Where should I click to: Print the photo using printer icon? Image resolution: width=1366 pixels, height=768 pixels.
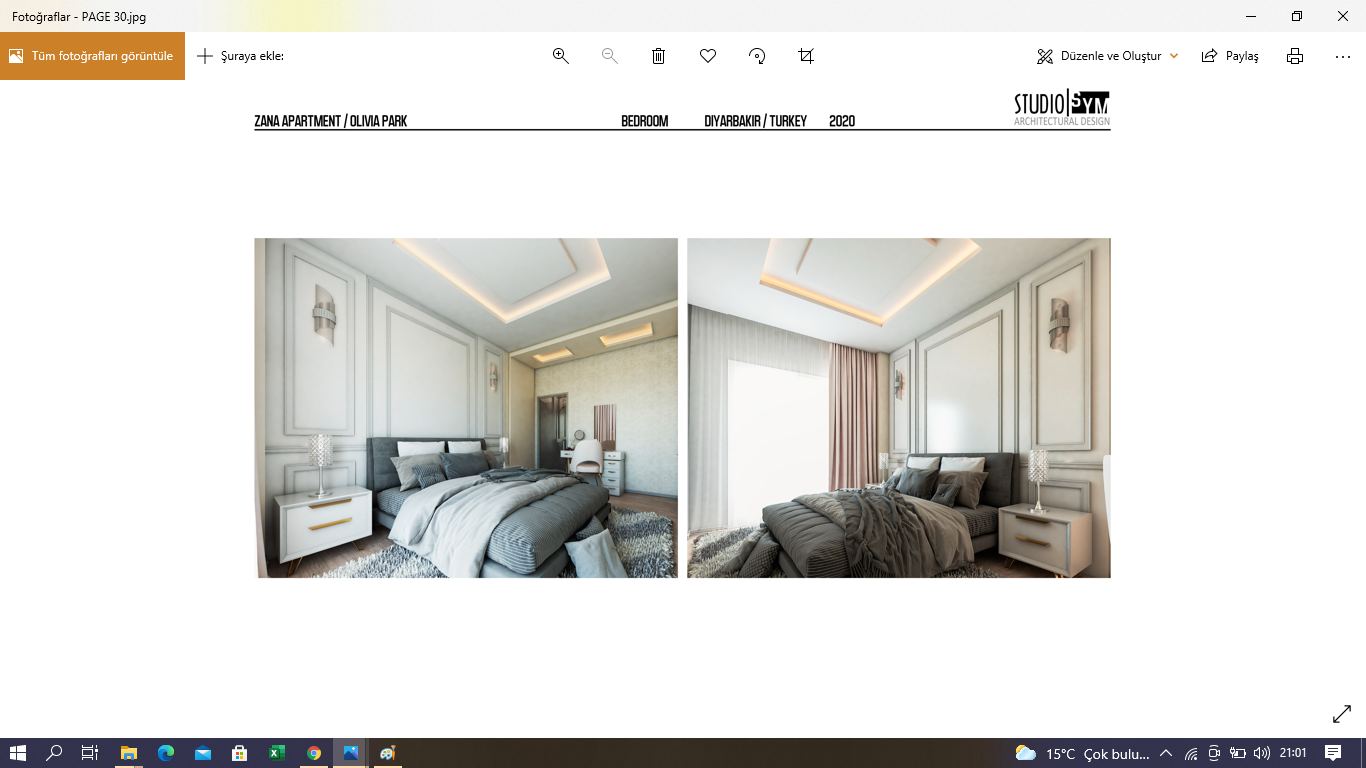point(1295,56)
